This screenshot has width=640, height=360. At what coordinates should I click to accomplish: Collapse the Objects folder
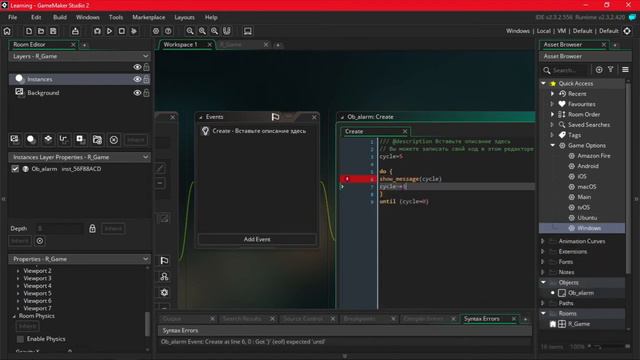tap(543, 282)
